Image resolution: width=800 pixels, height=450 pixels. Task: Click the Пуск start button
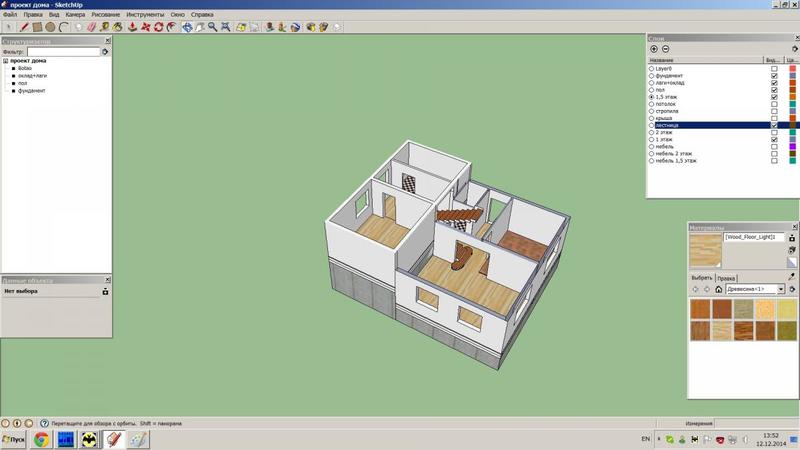click(14, 438)
